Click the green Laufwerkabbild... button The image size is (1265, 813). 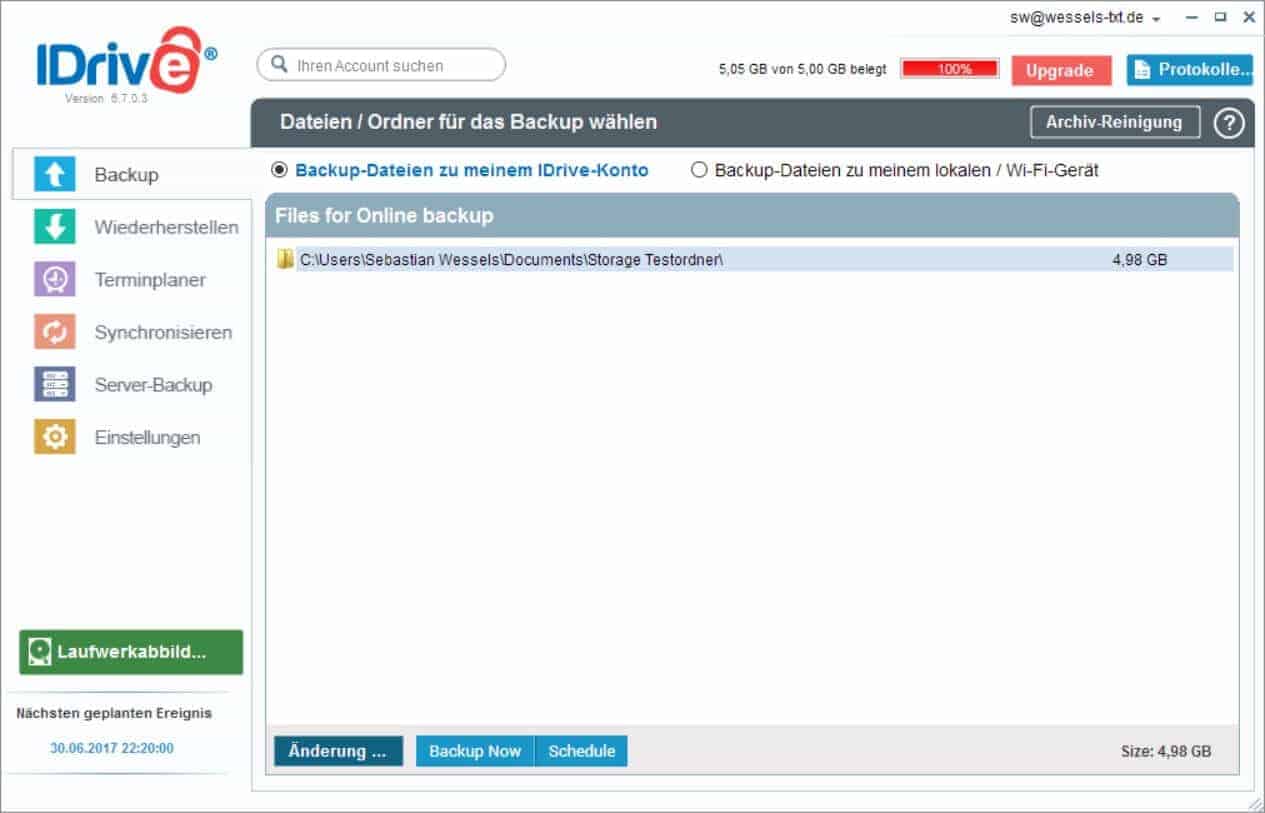click(131, 652)
